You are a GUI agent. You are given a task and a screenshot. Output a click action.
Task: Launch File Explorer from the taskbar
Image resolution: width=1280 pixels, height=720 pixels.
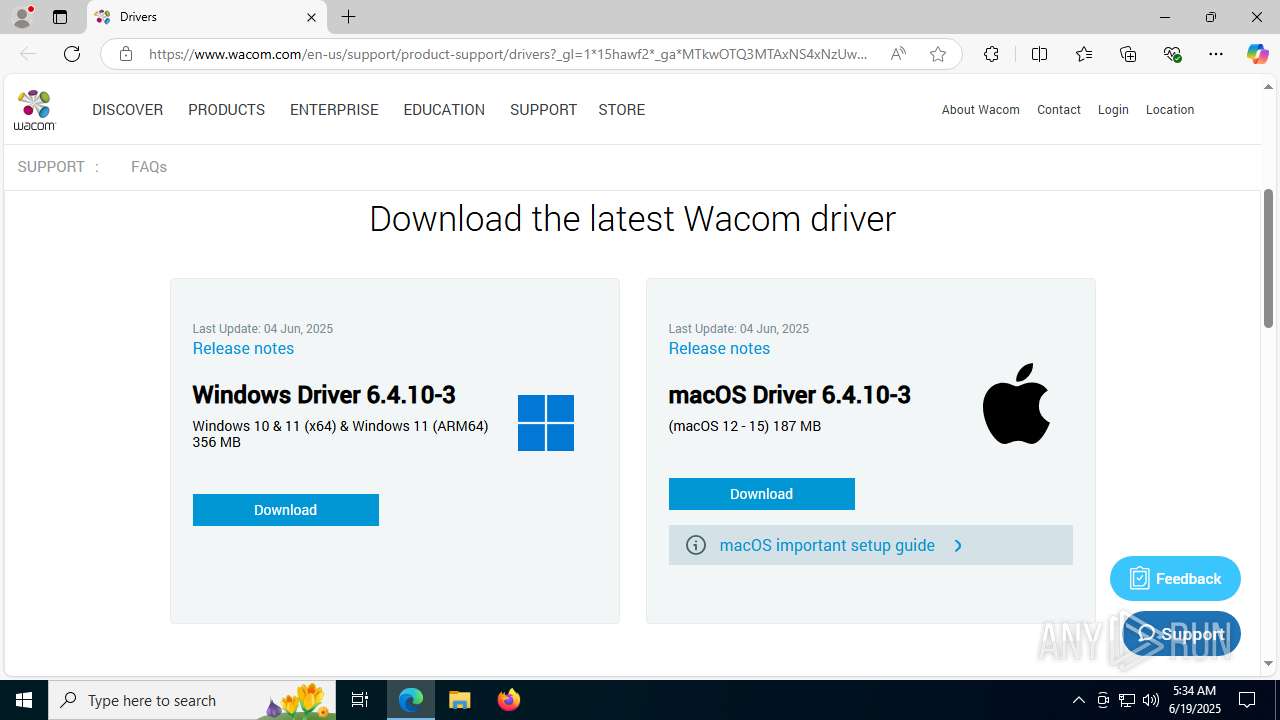click(460, 700)
